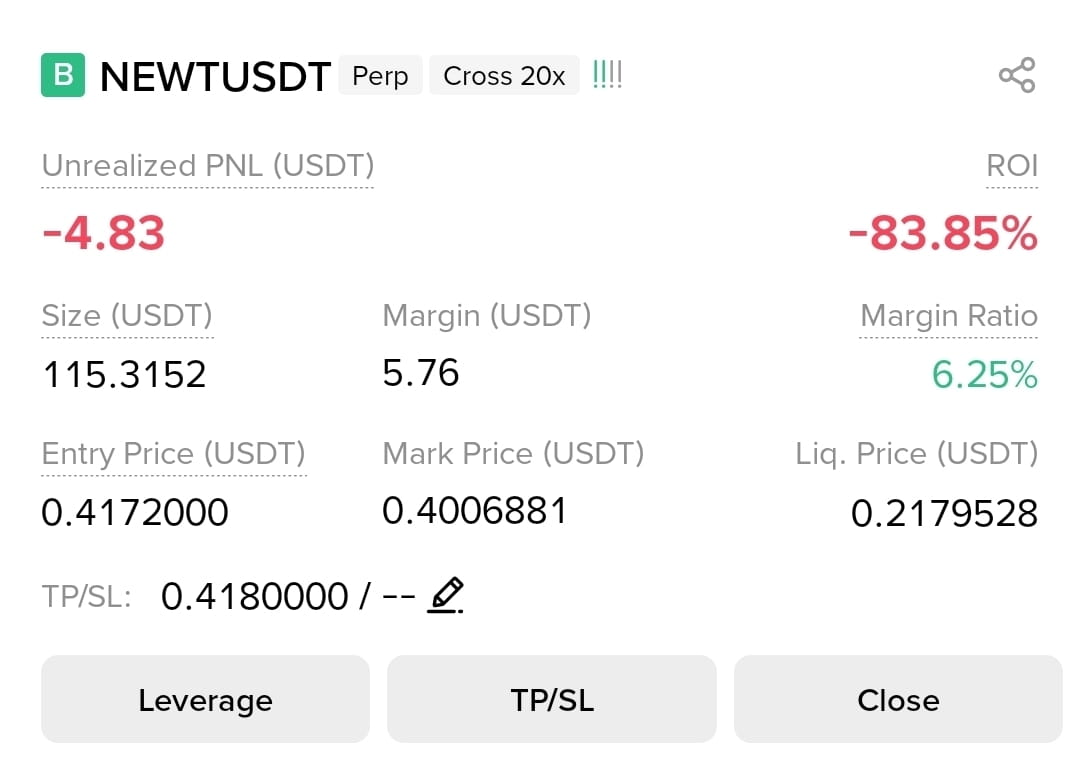Open the TP/SL button
The image size is (1080, 767).
point(552,700)
